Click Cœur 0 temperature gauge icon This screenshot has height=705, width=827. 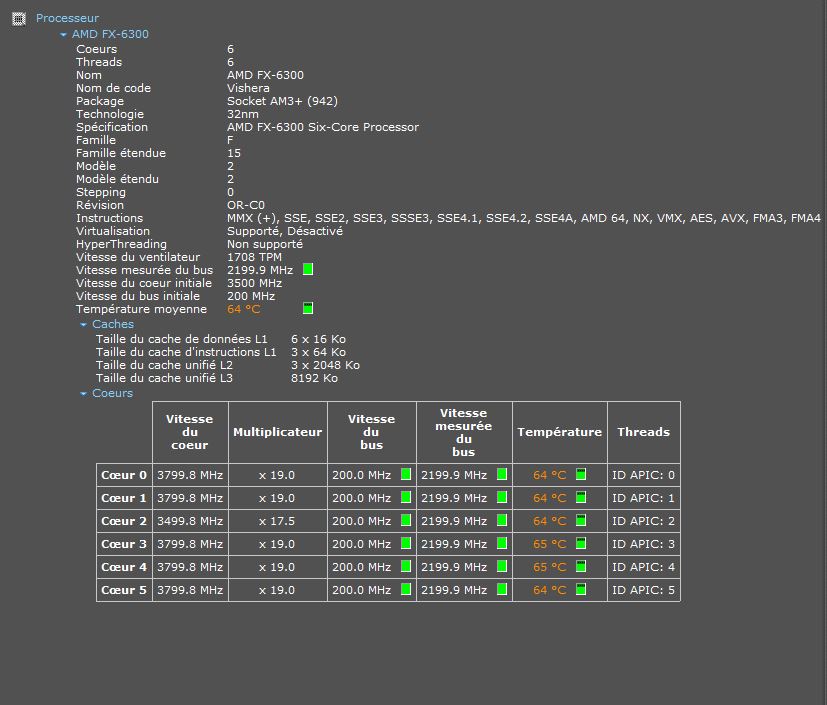(x=581, y=475)
